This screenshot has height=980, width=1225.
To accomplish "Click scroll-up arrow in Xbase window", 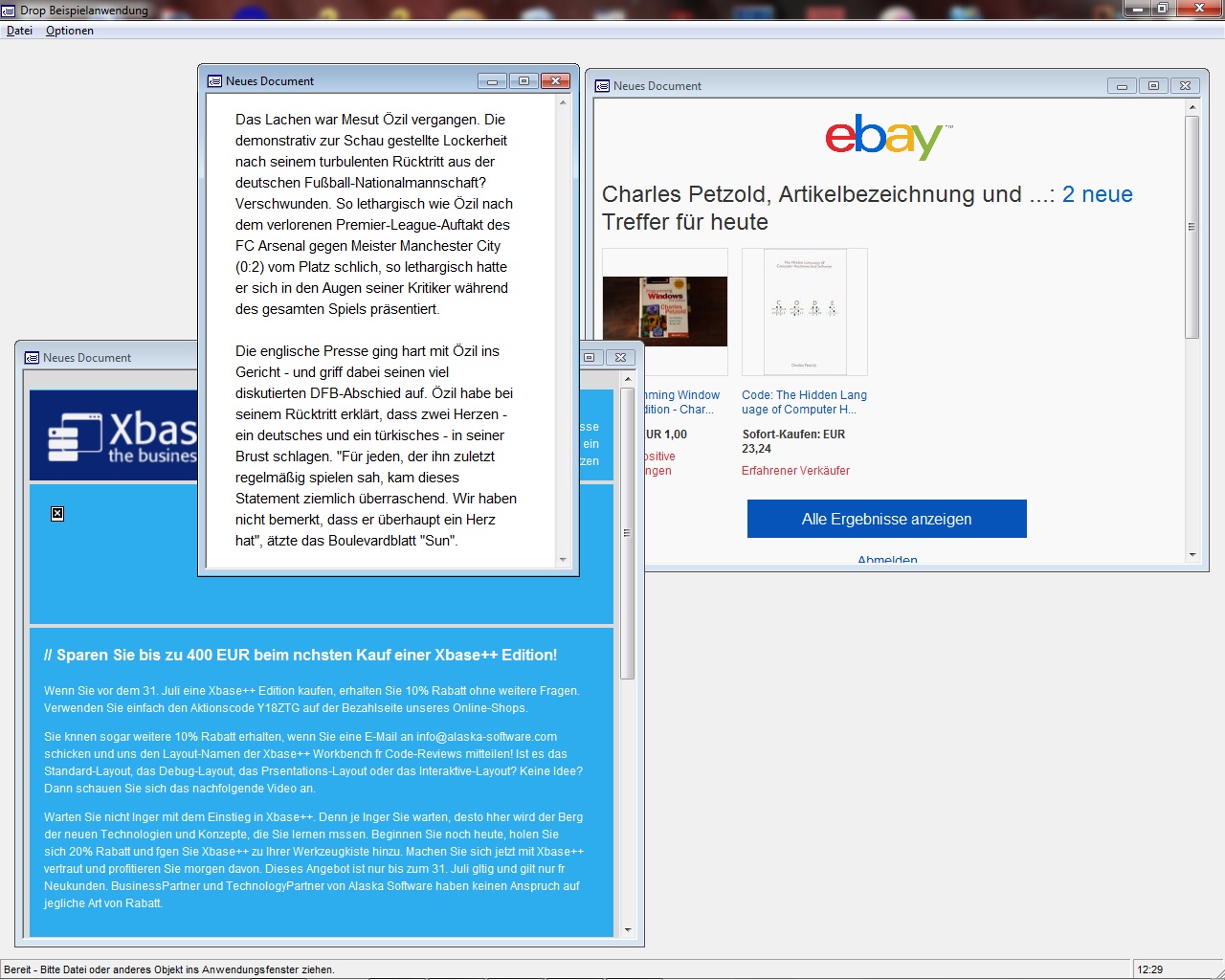I will (x=628, y=380).
